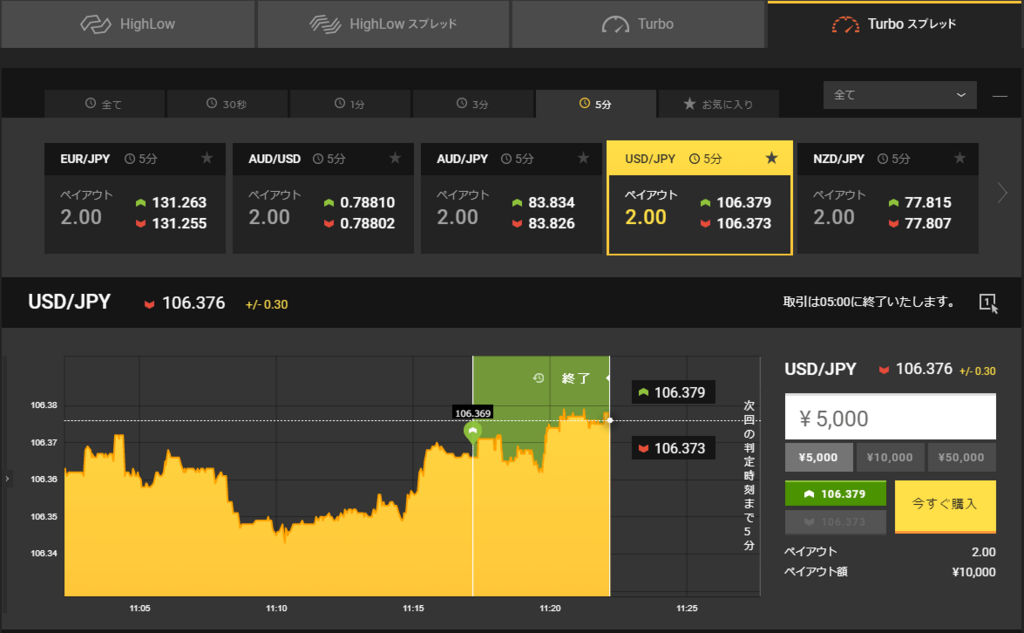Click right chevron to reveal more currency pairs
The image size is (1024, 633).
[x=1001, y=192]
